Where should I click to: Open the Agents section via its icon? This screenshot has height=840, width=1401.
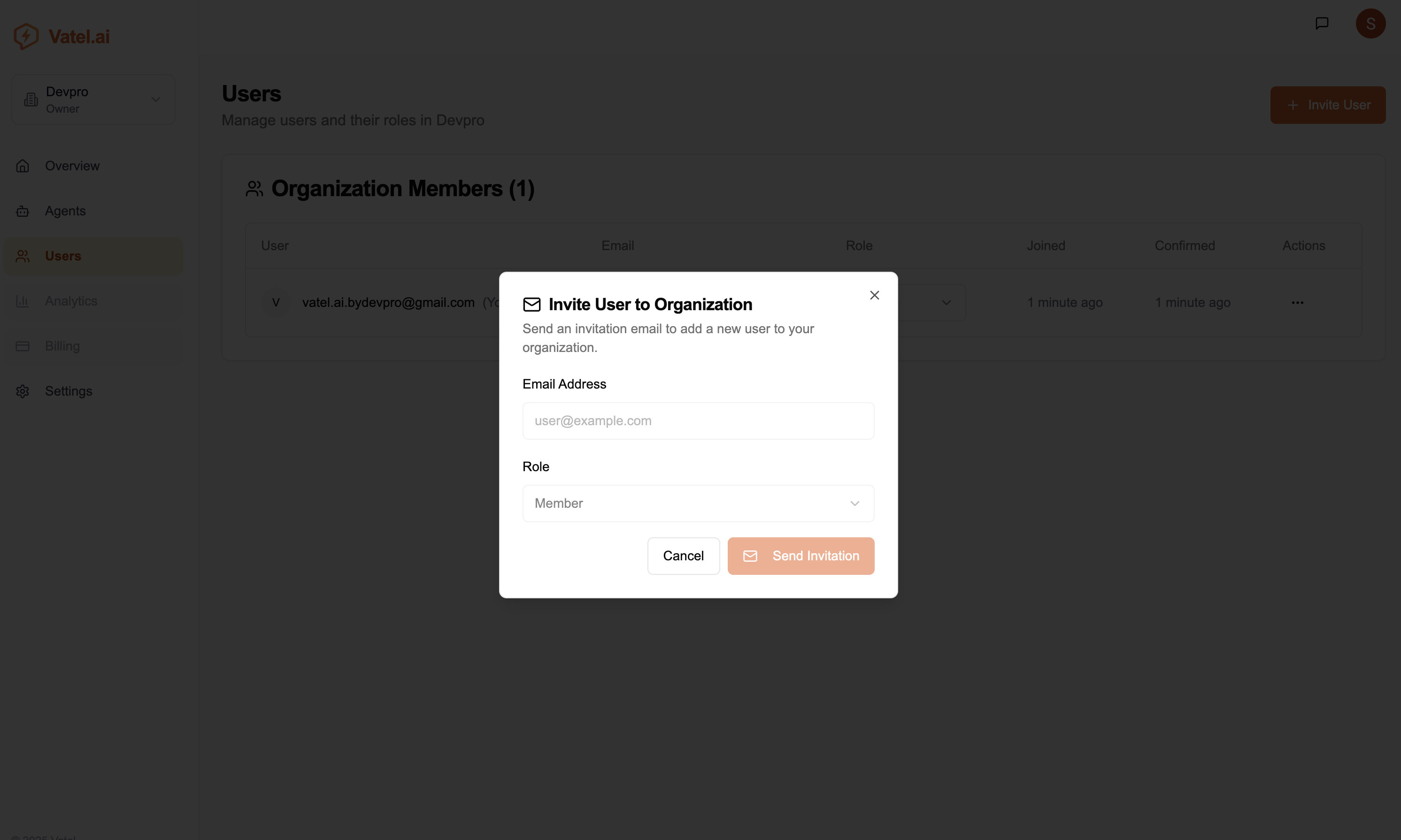click(x=23, y=211)
